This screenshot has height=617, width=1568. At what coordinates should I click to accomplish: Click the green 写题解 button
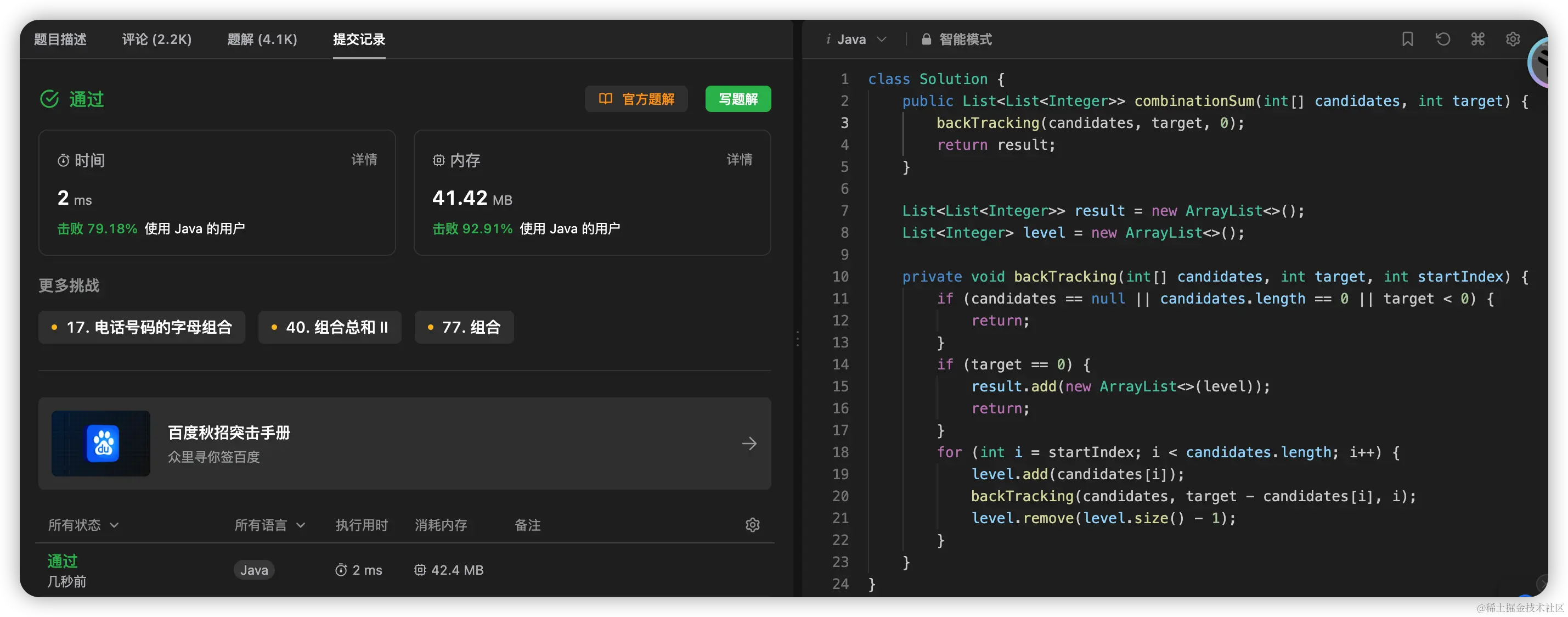tap(738, 99)
